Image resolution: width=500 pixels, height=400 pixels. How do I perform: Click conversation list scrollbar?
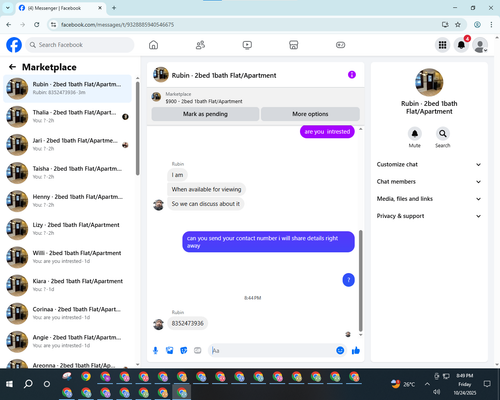137,128
